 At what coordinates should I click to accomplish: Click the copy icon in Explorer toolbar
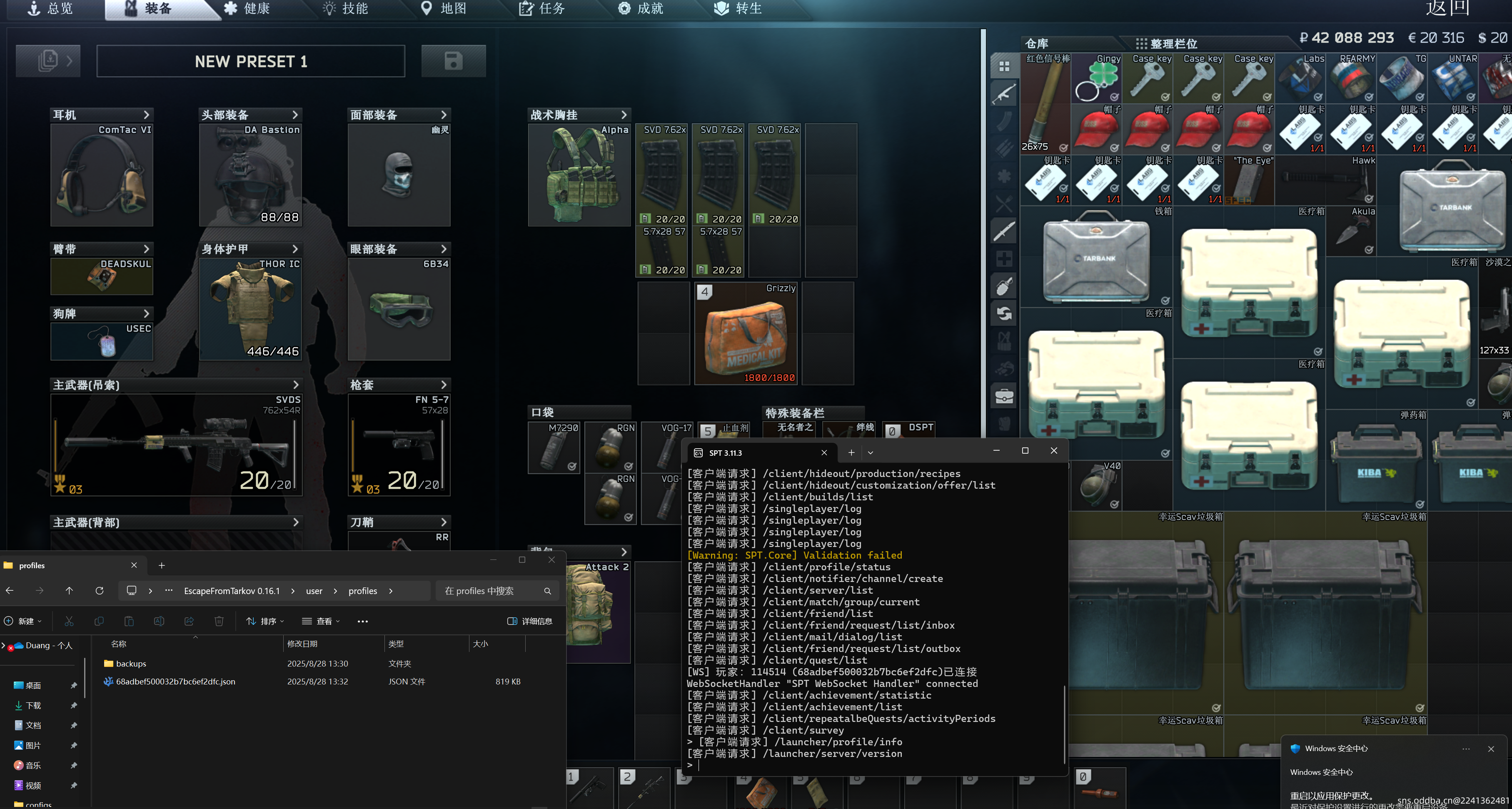[x=99, y=621]
